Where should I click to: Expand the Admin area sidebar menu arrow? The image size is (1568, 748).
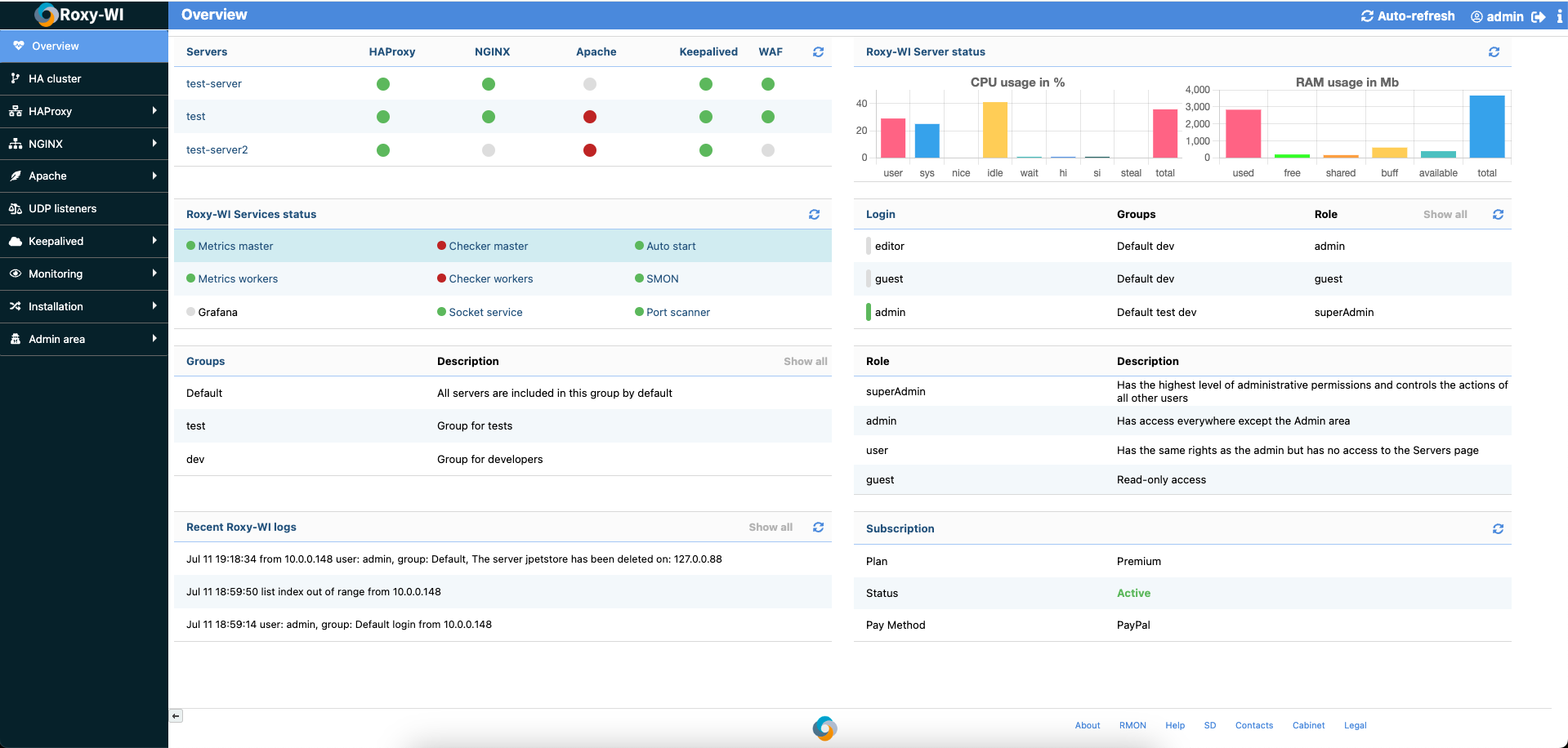tap(154, 338)
